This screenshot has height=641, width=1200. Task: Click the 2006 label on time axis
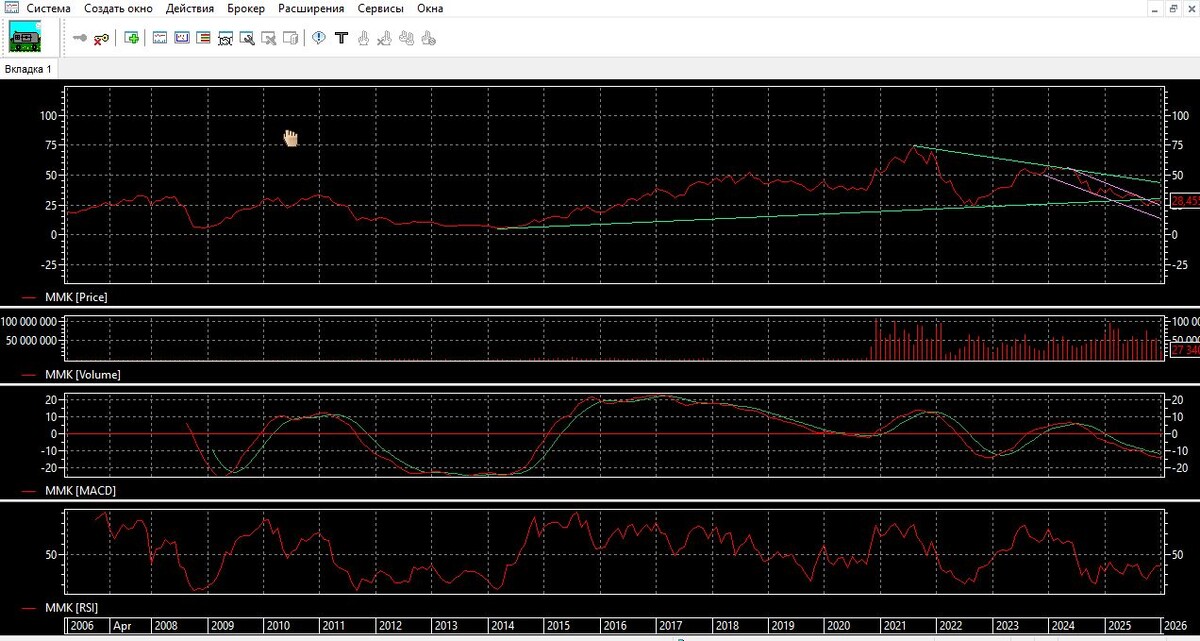82,626
